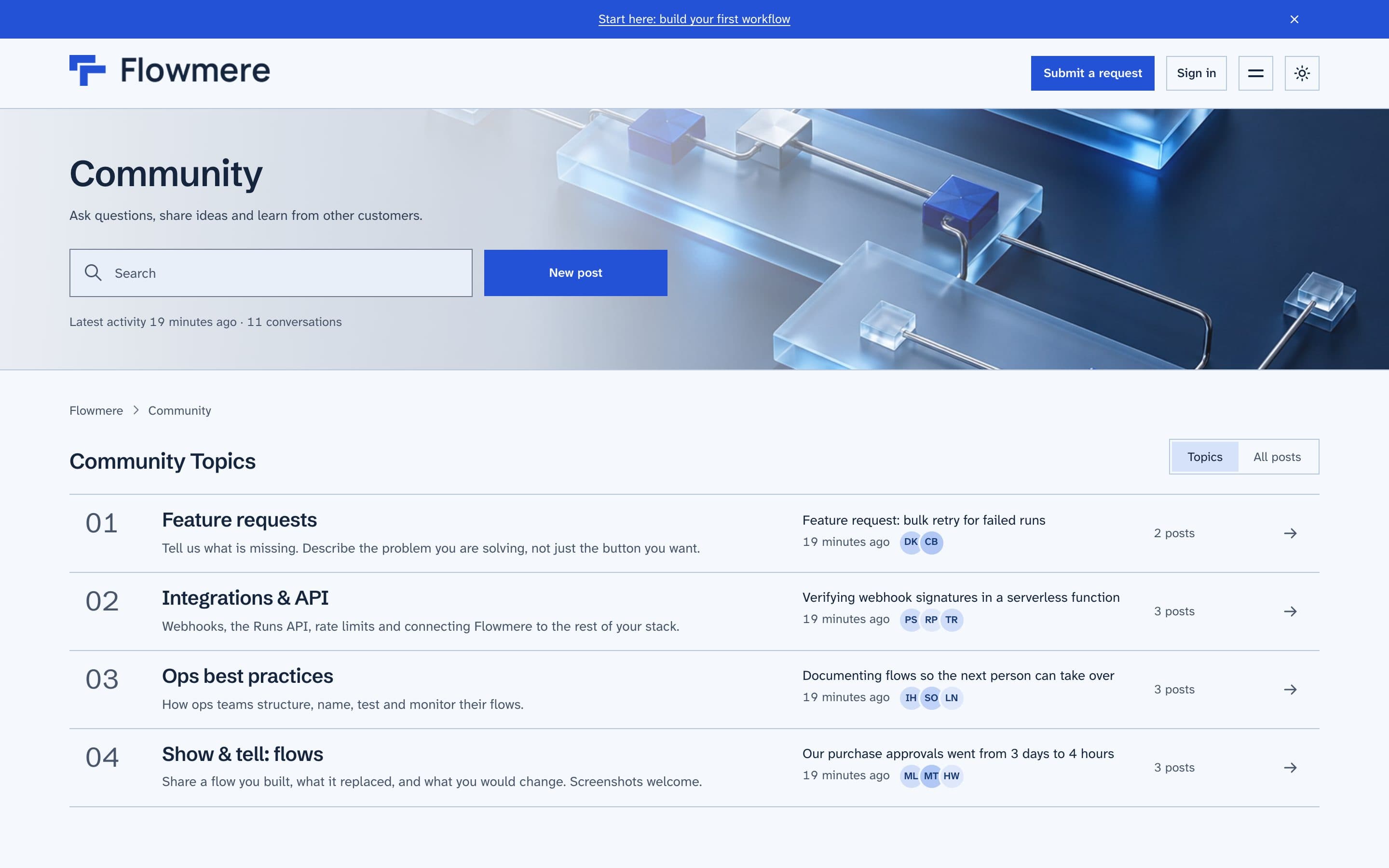Click the DK avatar badge
Screen dimensions: 1389x868
coord(910,542)
